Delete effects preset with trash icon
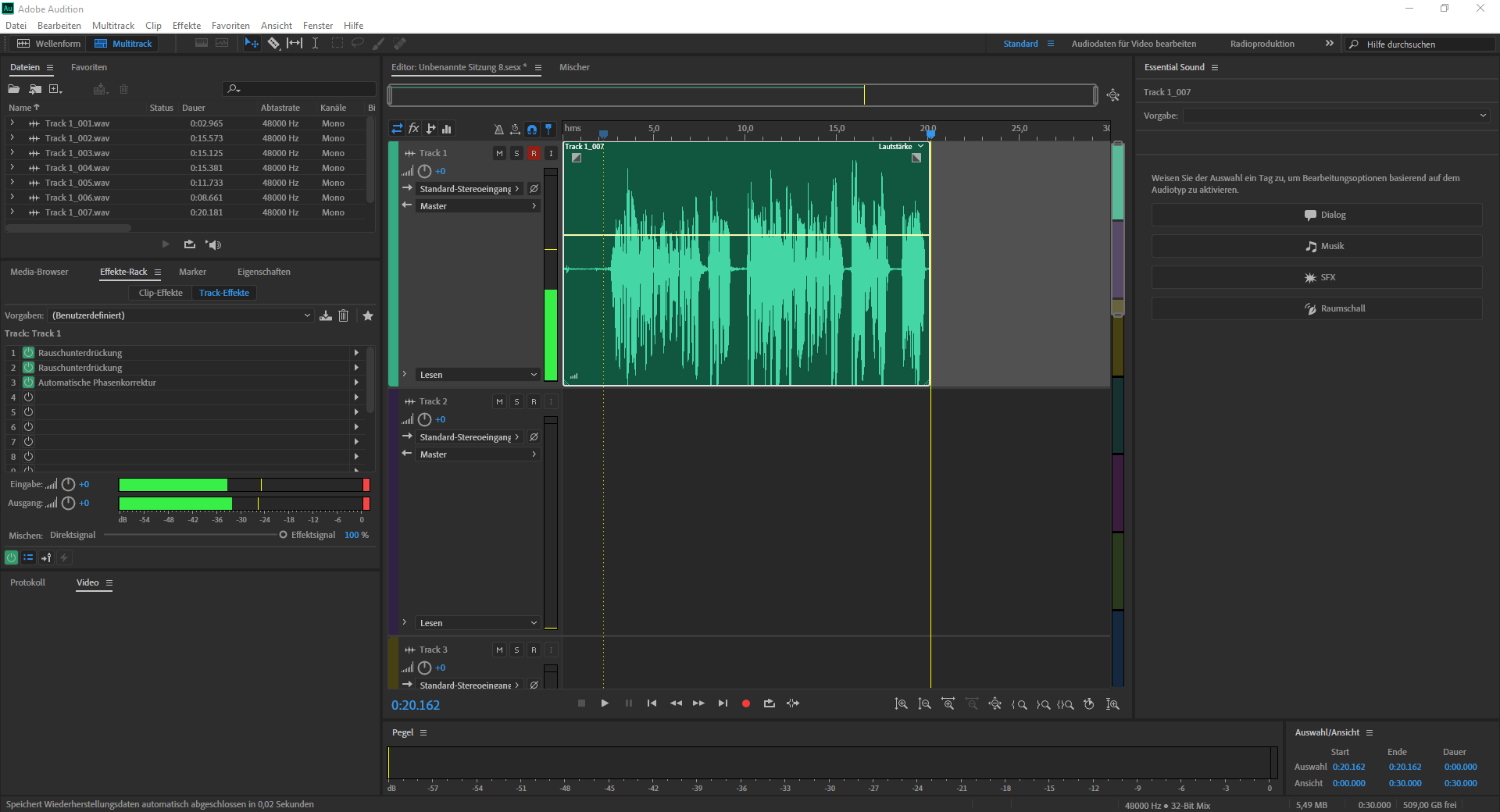1500x812 pixels. (x=344, y=315)
